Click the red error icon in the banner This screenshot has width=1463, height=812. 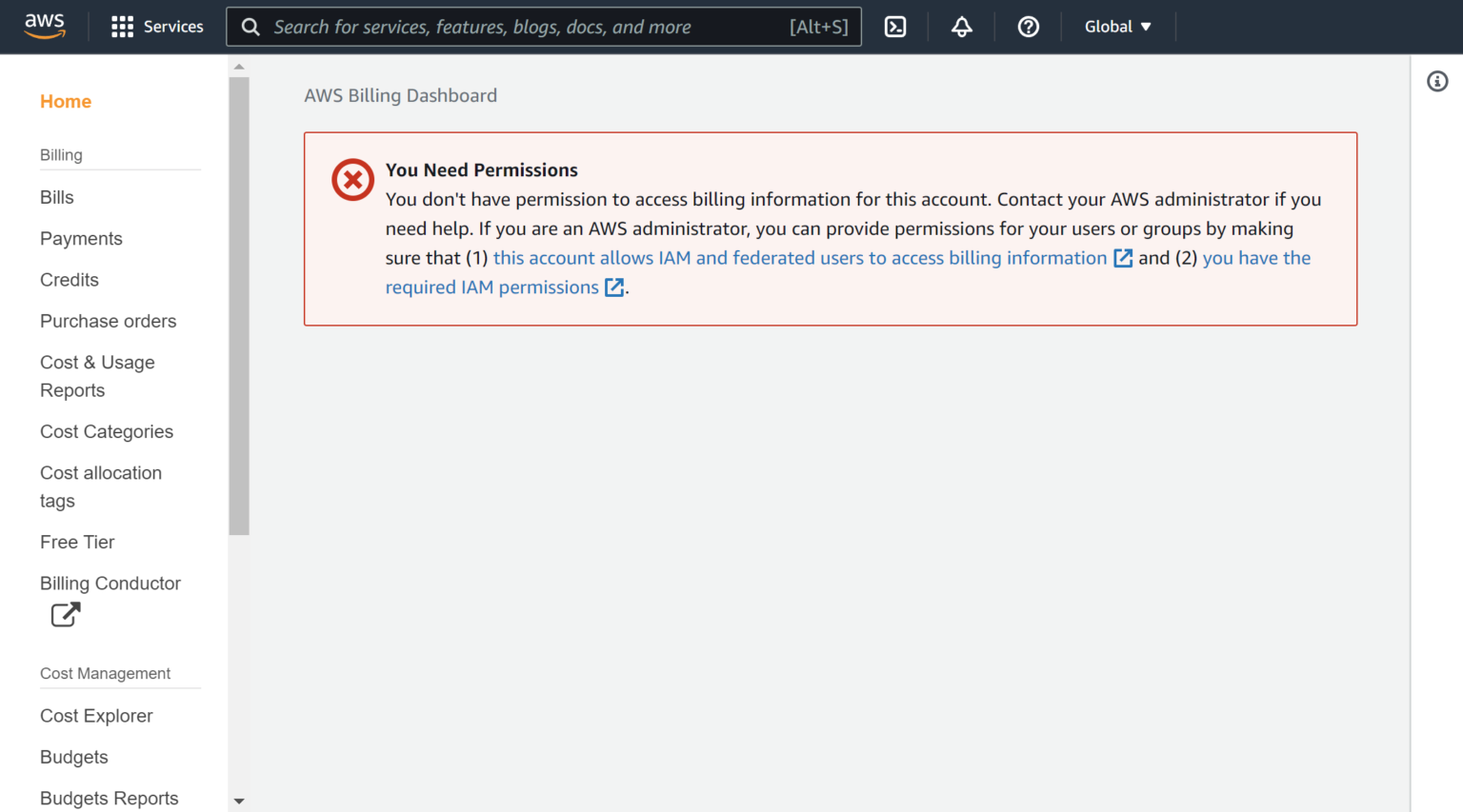tap(352, 180)
